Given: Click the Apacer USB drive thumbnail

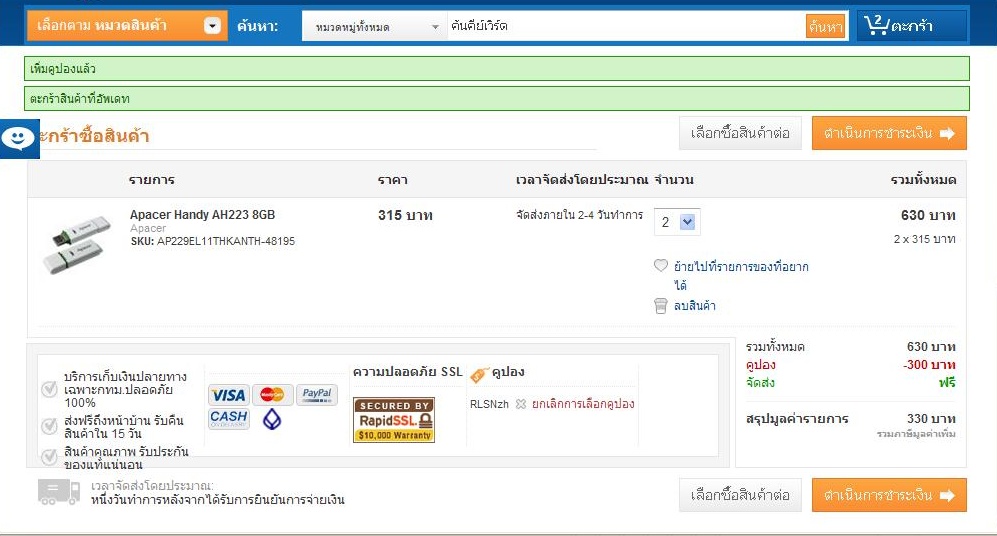Looking at the screenshot, I should click(x=77, y=245).
